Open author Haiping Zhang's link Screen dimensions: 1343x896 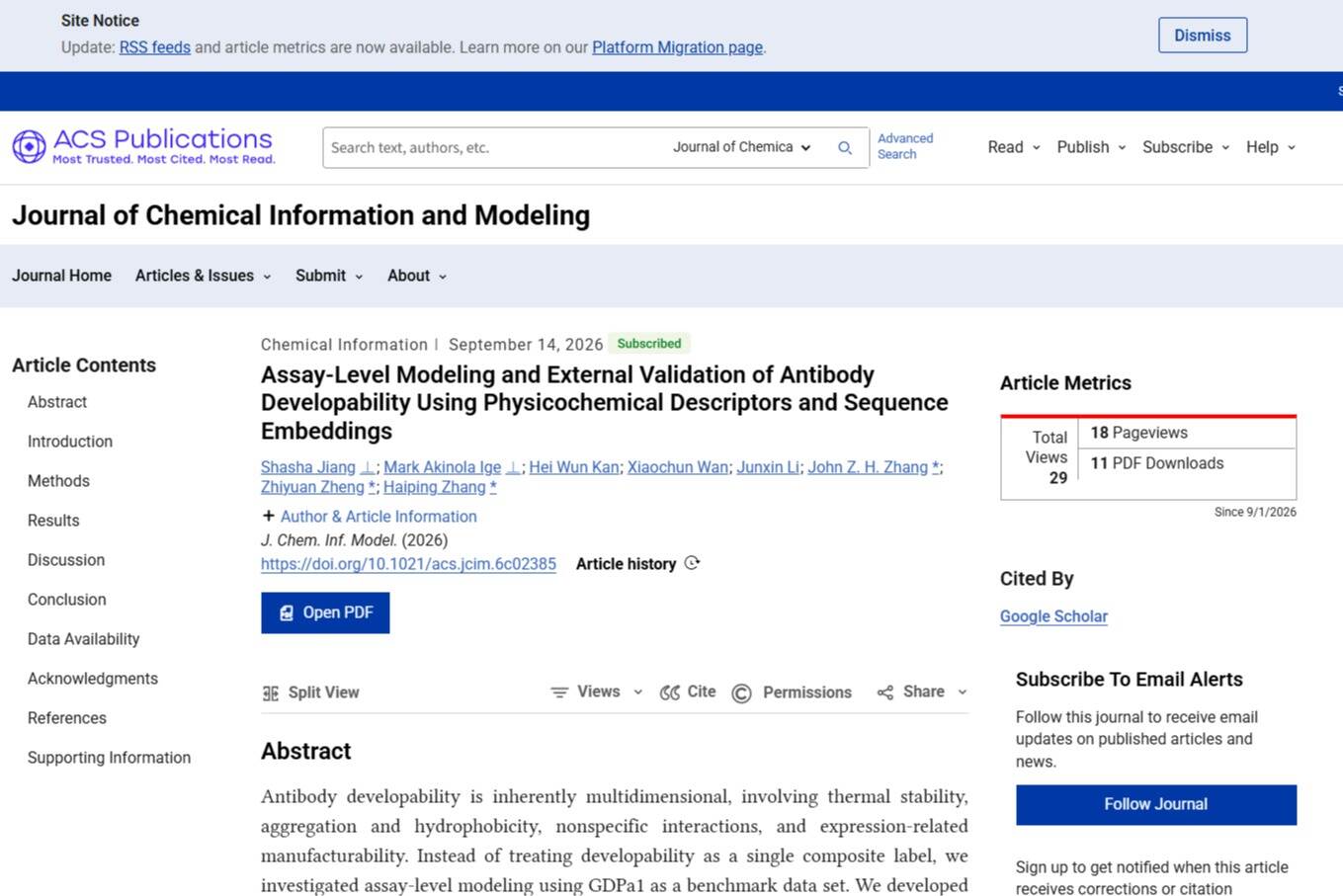tap(434, 487)
